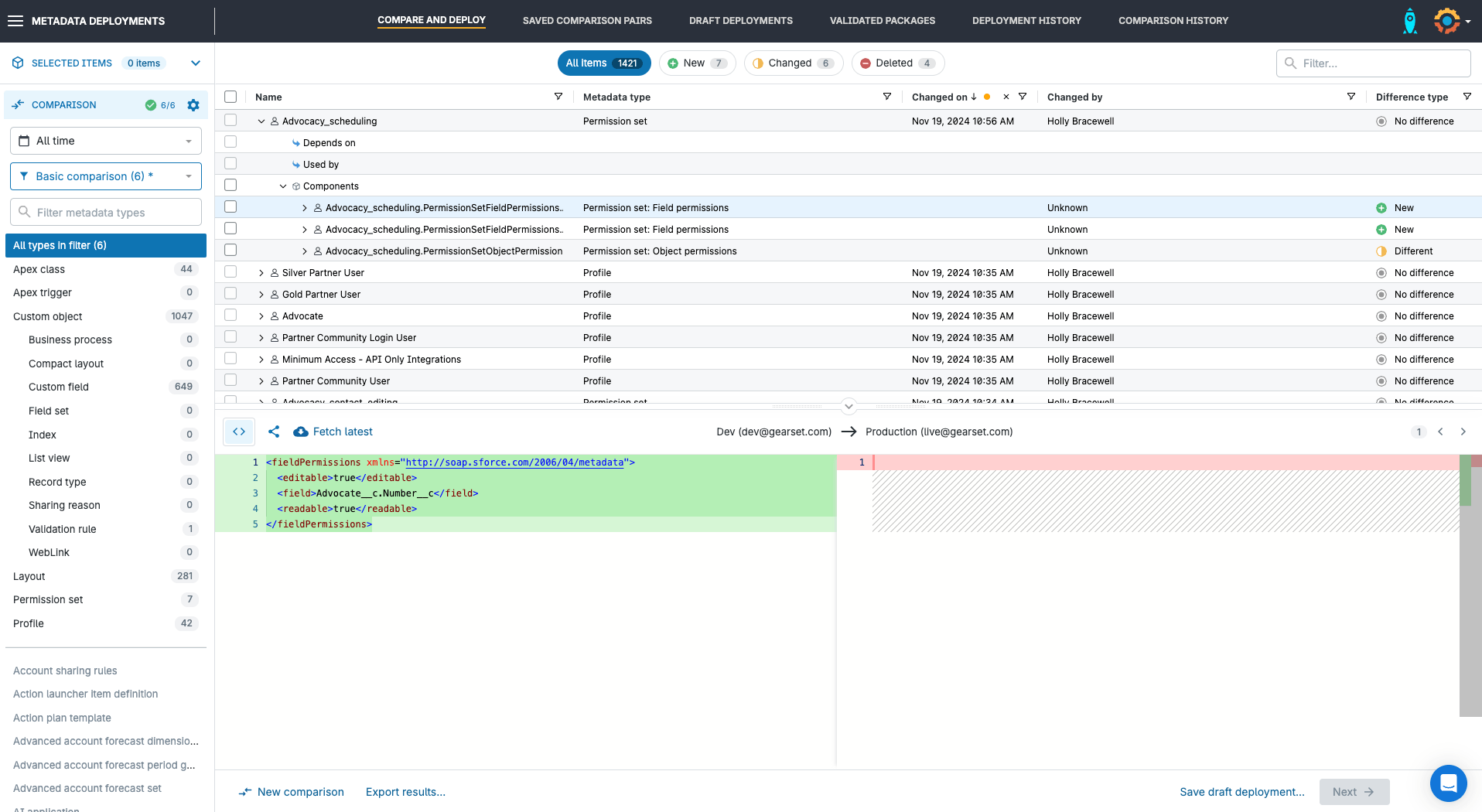Check the Silver Partner User checkbox

(x=230, y=272)
